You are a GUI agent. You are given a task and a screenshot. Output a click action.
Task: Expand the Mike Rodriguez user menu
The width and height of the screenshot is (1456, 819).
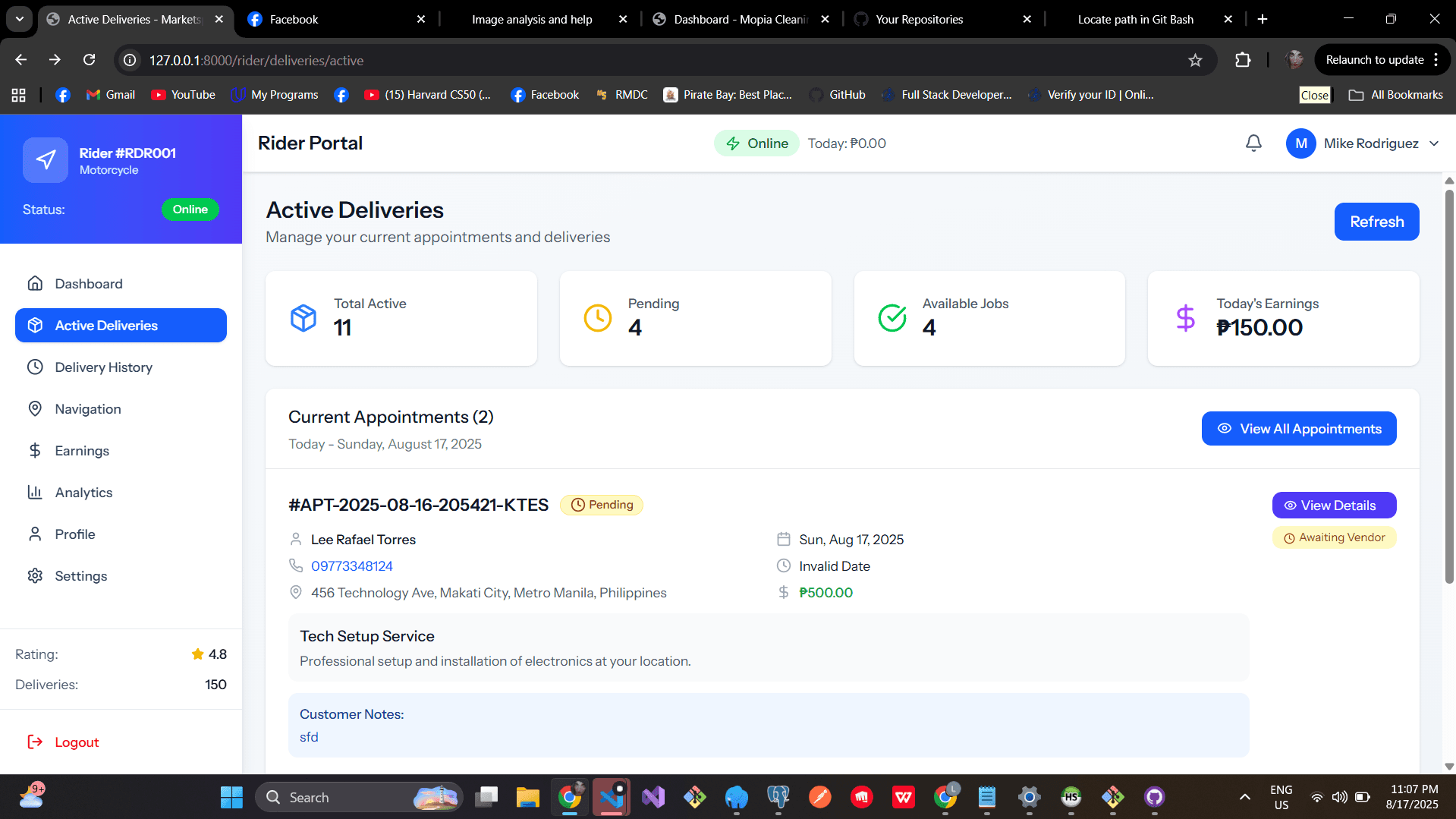[x=1433, y=143]
